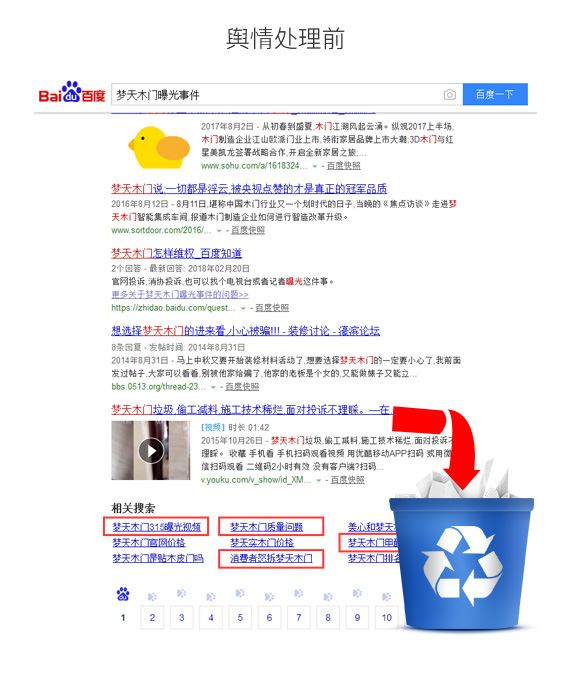Click the yellow chick thumbnail image
Screen dimensions: 570x679
(x=159, y=147)
